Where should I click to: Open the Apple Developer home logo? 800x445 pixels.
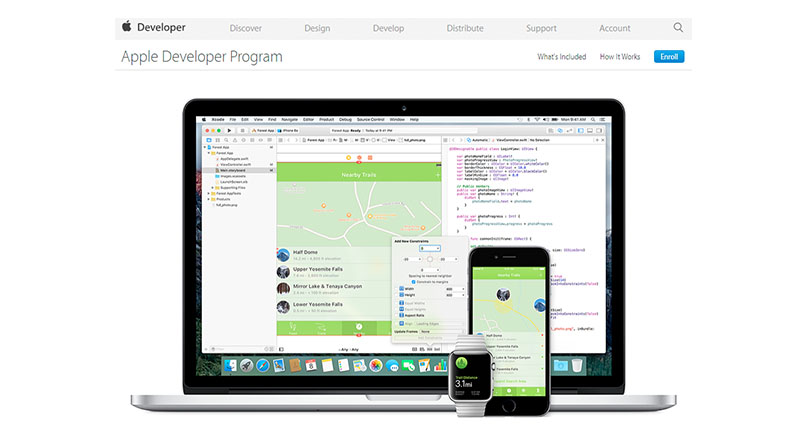click(154, 28)
